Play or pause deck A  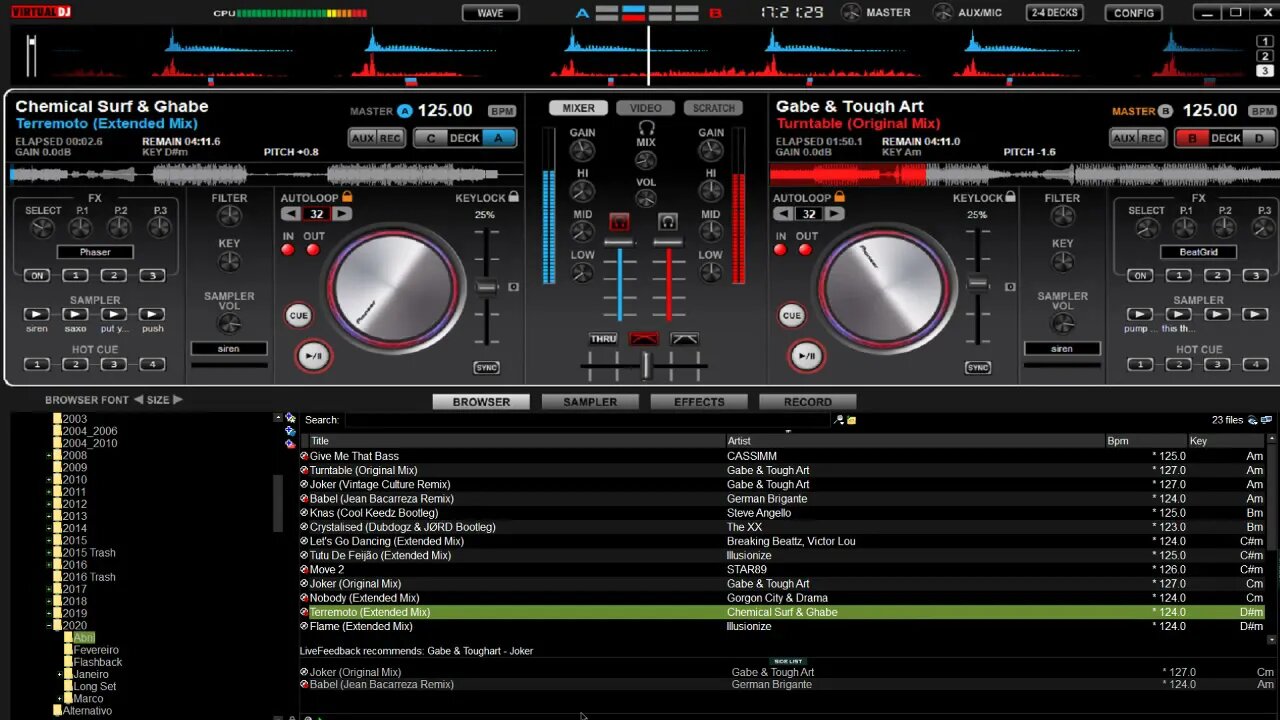(x=313, y=356)
